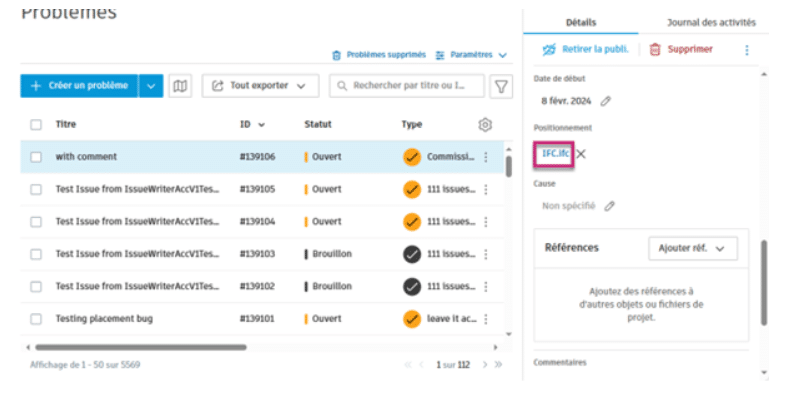Click the Supprimer button
Viewport: 793px width, 397px height.
681,49
